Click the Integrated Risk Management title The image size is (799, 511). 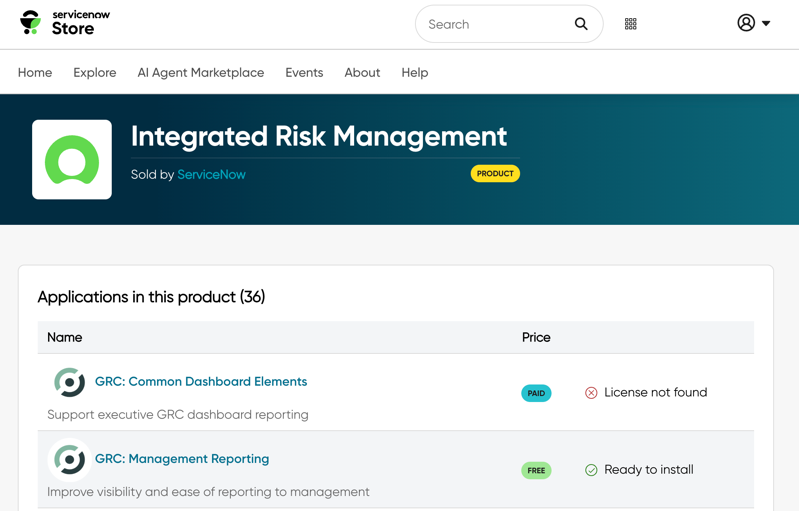tap(319, 136)
